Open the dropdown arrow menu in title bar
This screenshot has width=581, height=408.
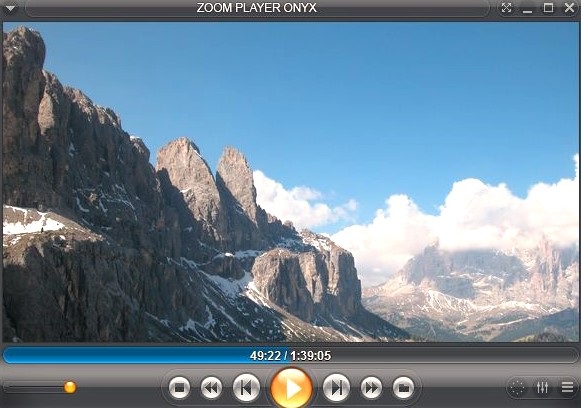[10, 9]
